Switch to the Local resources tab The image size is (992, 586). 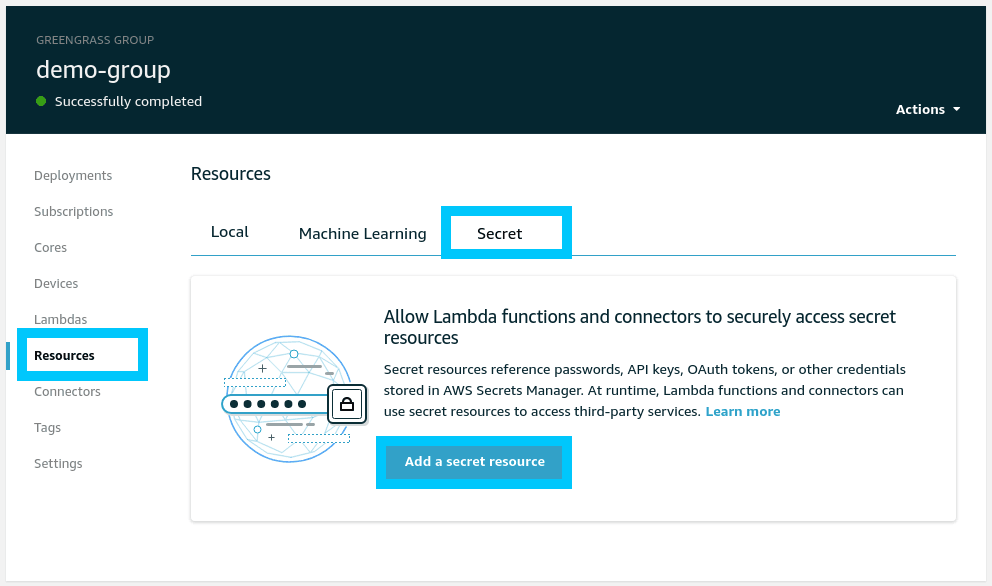pyautogui.click(x=229, y=232)
